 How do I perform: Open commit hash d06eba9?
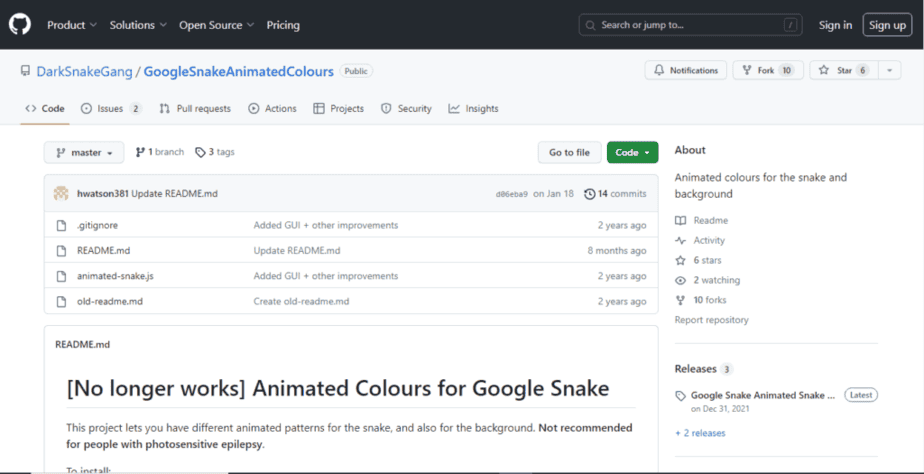[x=512, y=194]
